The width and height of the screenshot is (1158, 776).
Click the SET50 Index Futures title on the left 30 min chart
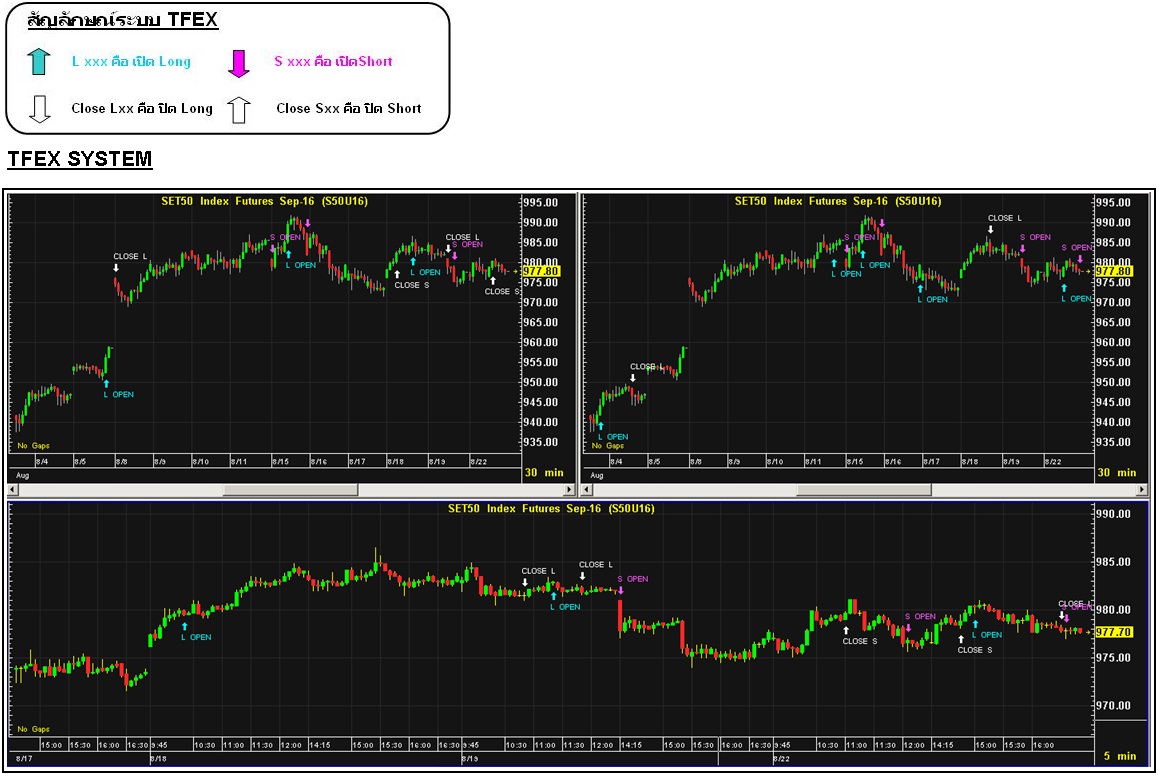click(x=264, y=201)
